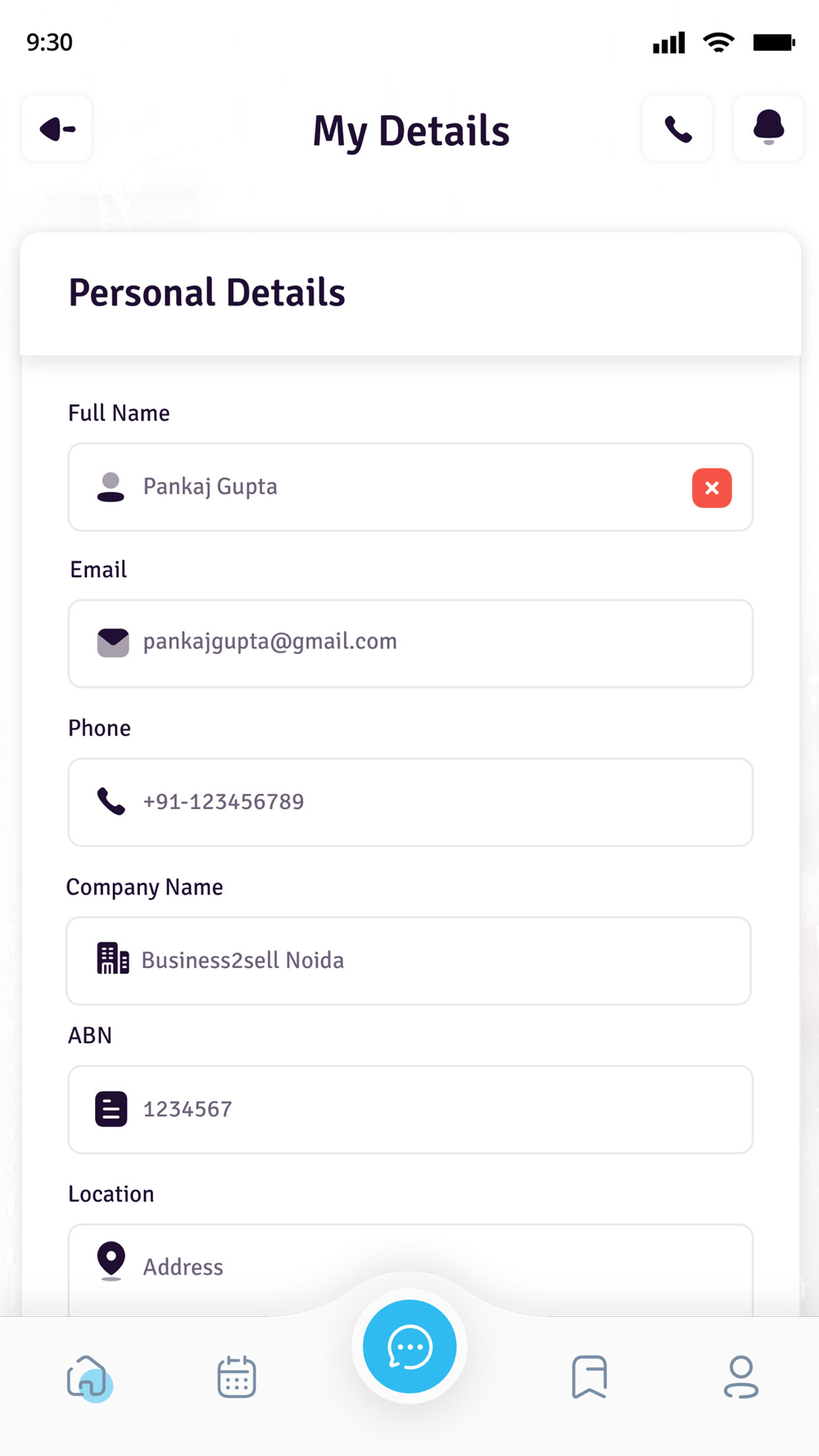Tap the map pin icon in Location field
Viewport: 819px width, 1456px height.
[x=111, y=1261]
